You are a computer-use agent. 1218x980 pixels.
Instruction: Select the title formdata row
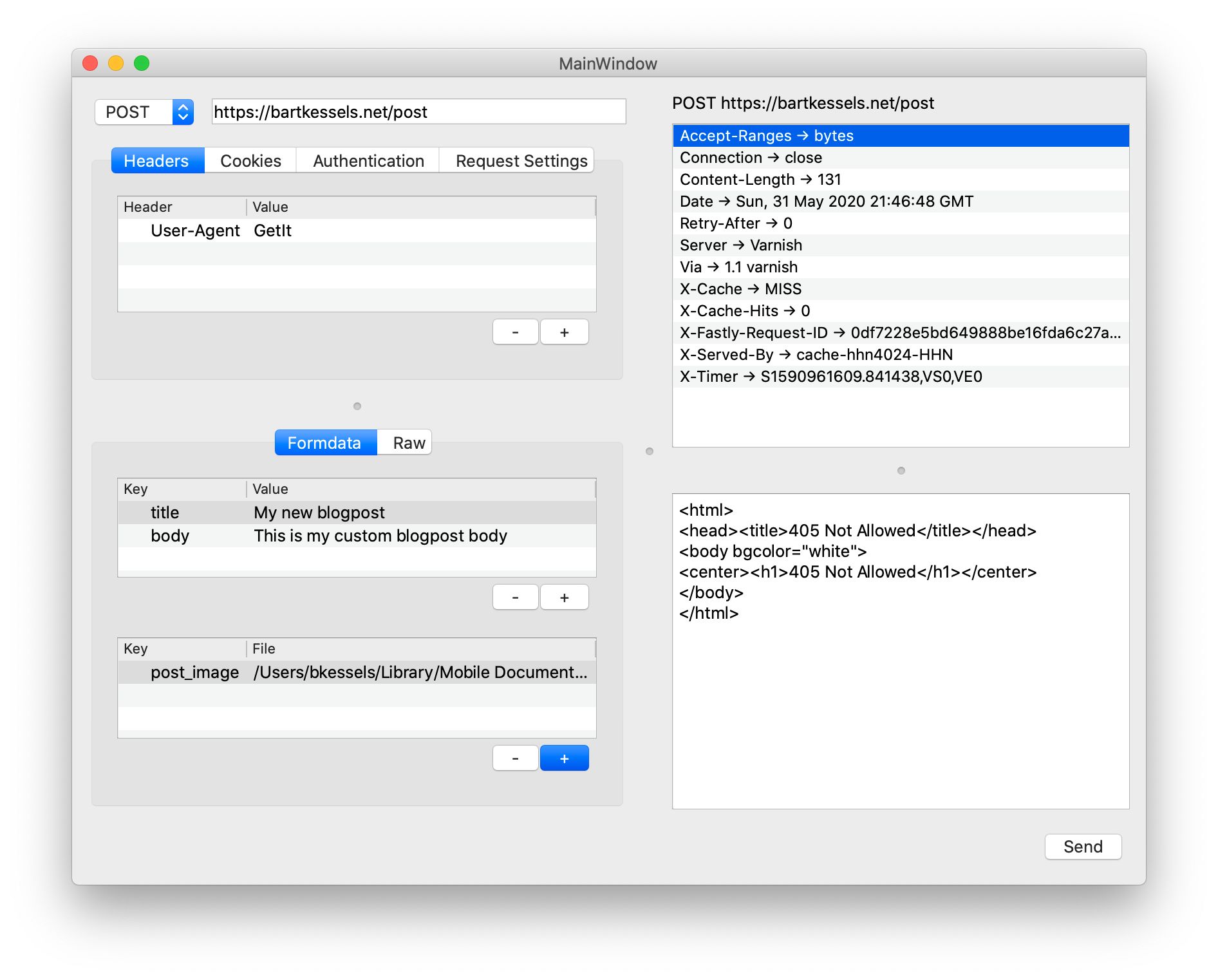click(290, 512)
